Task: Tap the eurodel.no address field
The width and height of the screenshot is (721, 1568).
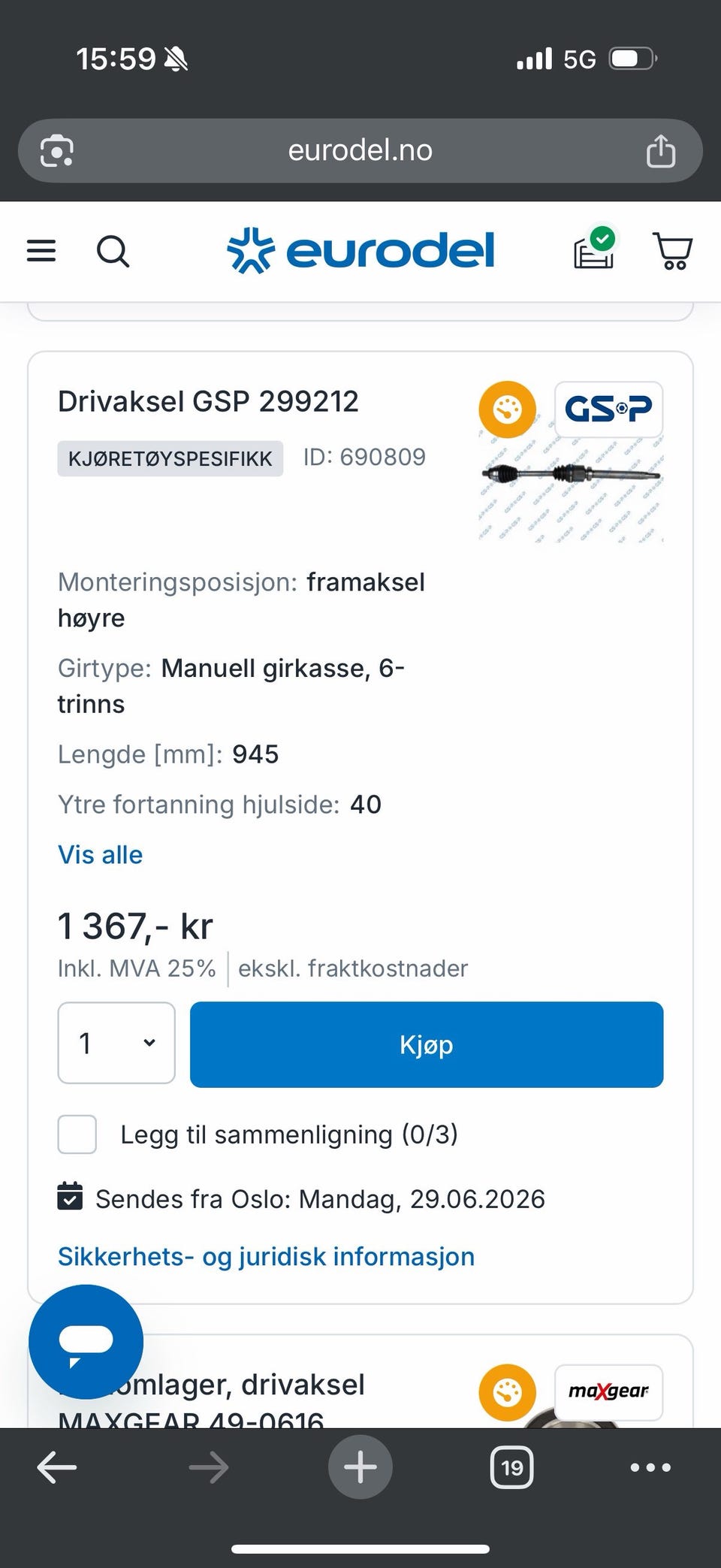Action: [x=360, y=150]
